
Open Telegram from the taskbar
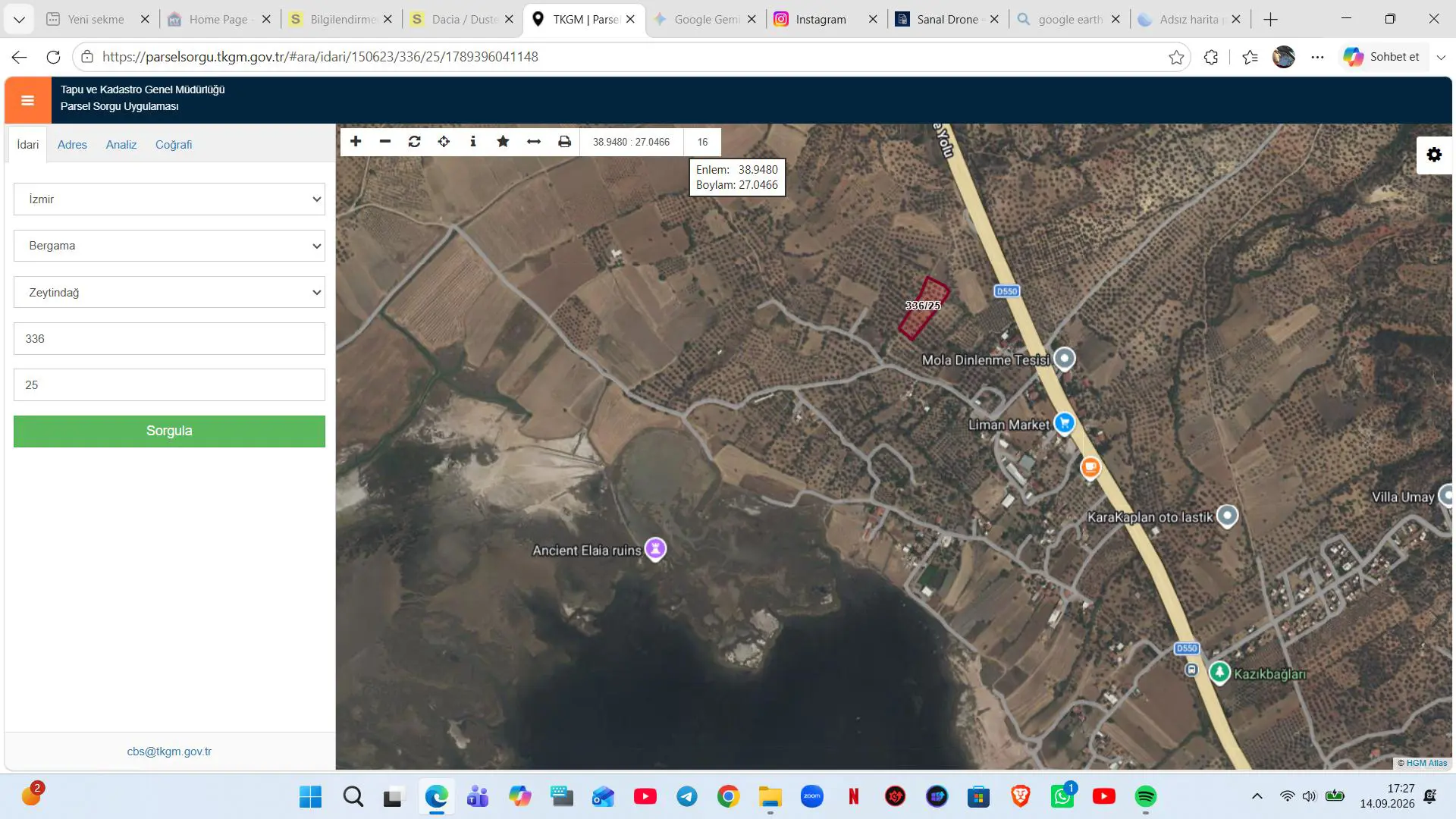click(x=687, y=797)
